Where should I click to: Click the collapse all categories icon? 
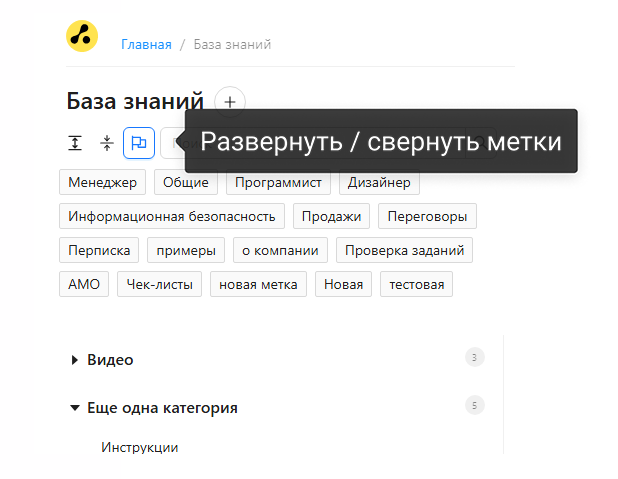click(x=106, y=143)
